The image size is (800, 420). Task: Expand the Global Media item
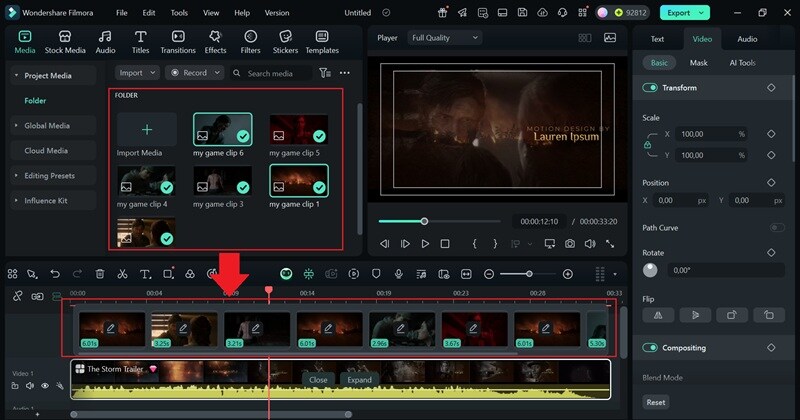coord(16,126)
